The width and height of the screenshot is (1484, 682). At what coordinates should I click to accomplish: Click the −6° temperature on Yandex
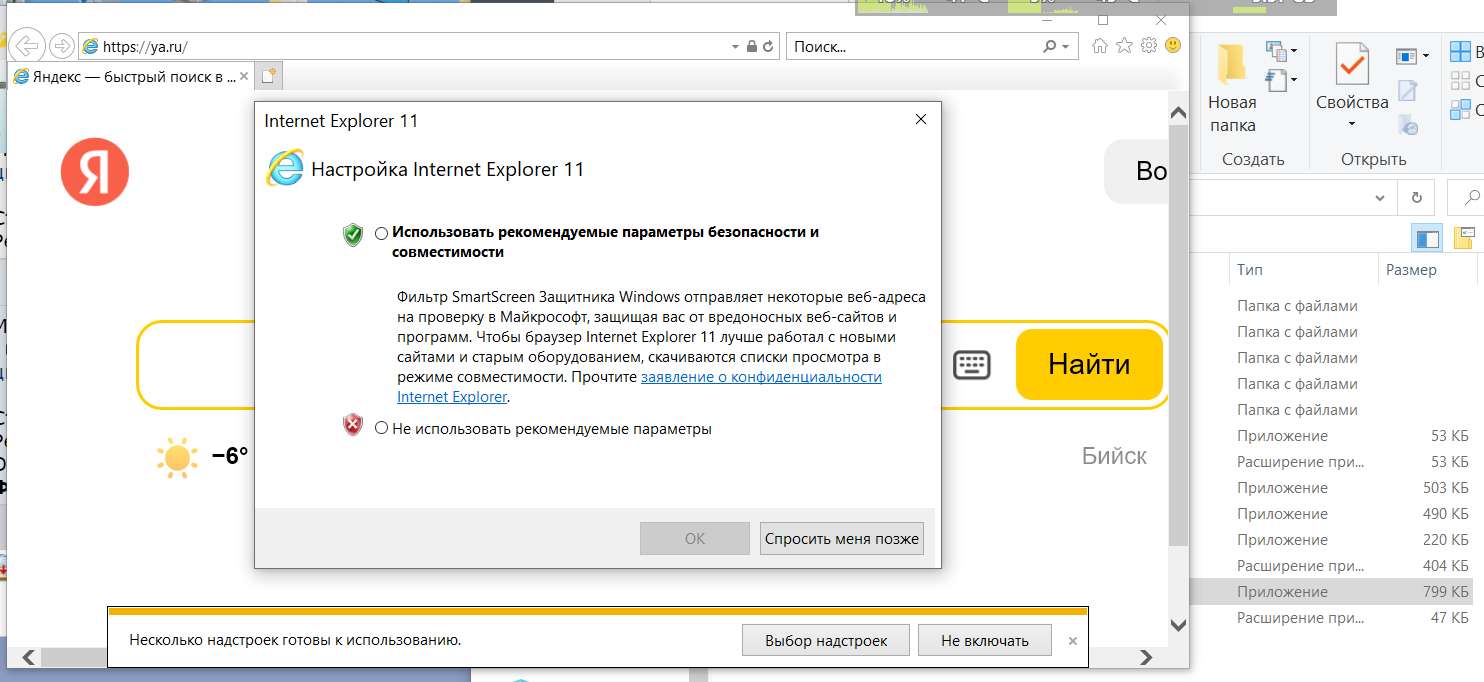(230, 456)
